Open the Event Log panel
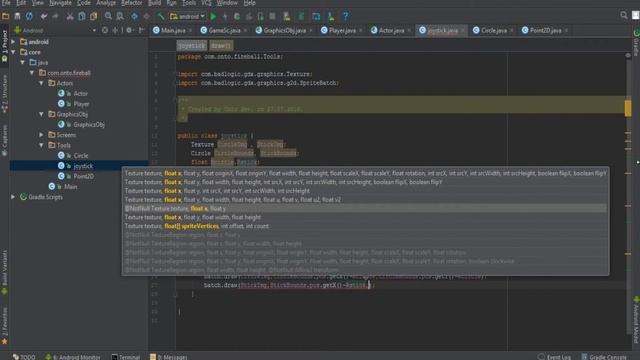 [554, 357]
